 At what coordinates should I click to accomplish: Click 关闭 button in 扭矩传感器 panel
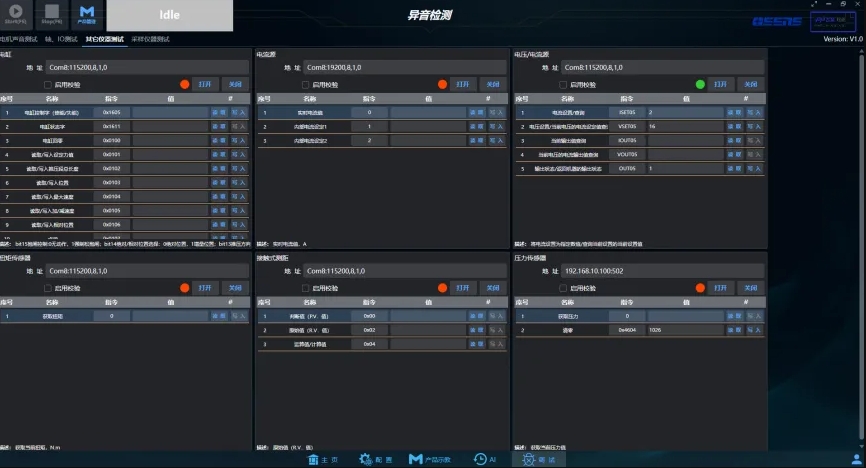[x=235, y=288]
